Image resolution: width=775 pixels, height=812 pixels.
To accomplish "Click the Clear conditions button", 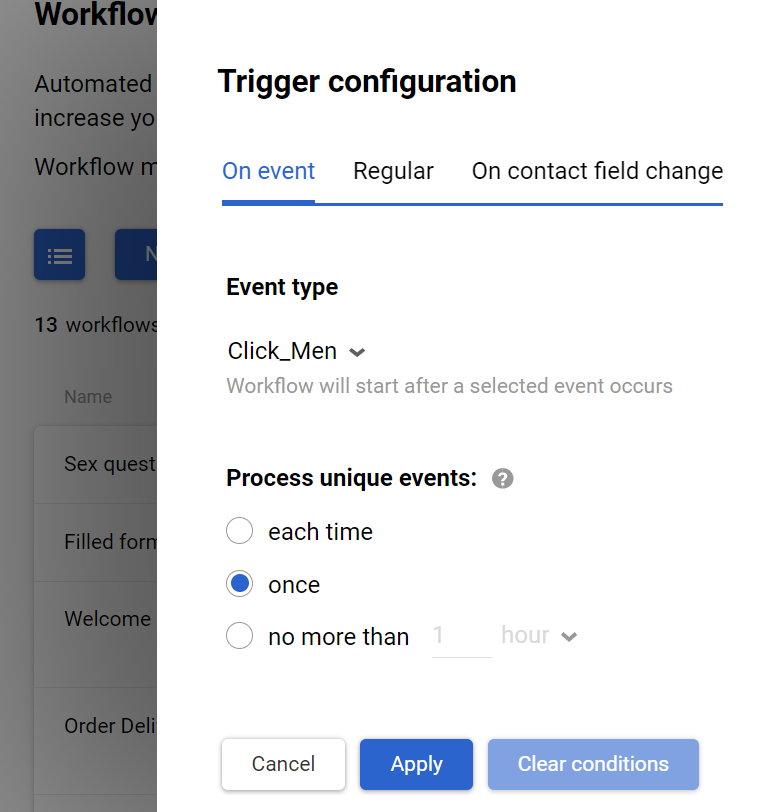I will pos(593,764).
